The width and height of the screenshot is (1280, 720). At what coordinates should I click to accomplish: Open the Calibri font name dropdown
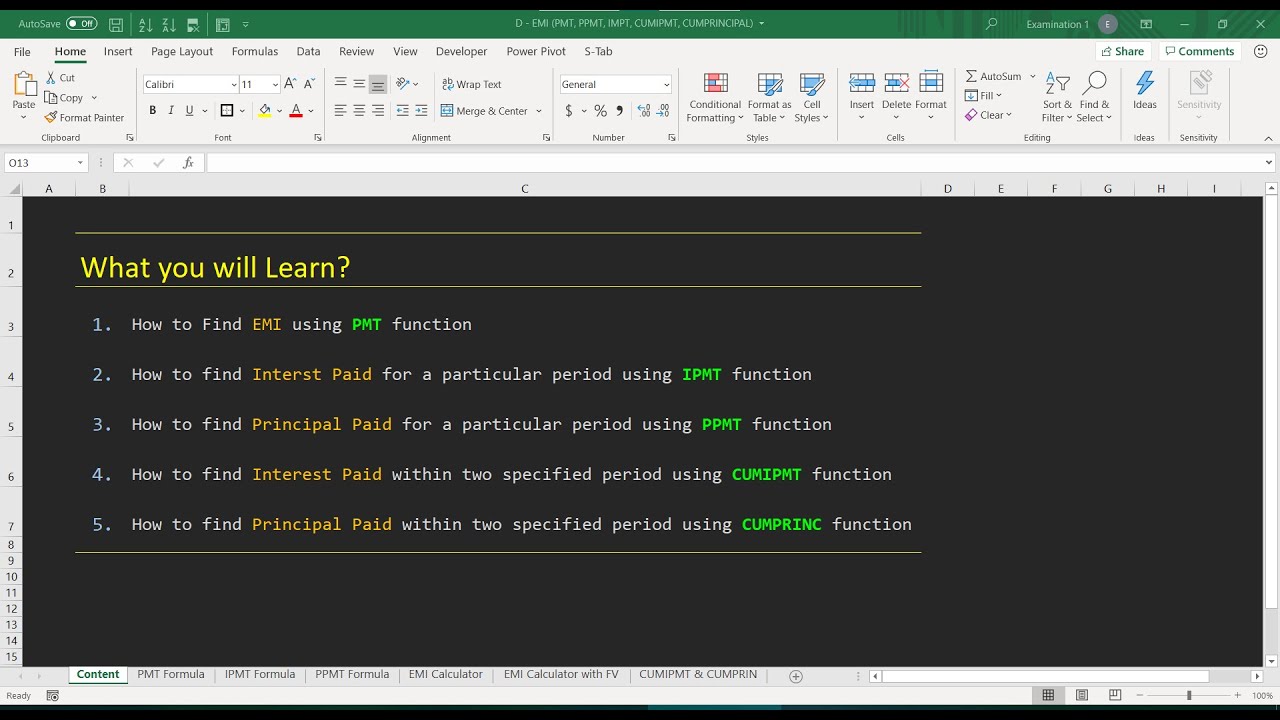pyautogui.click(x=234, y=85)
